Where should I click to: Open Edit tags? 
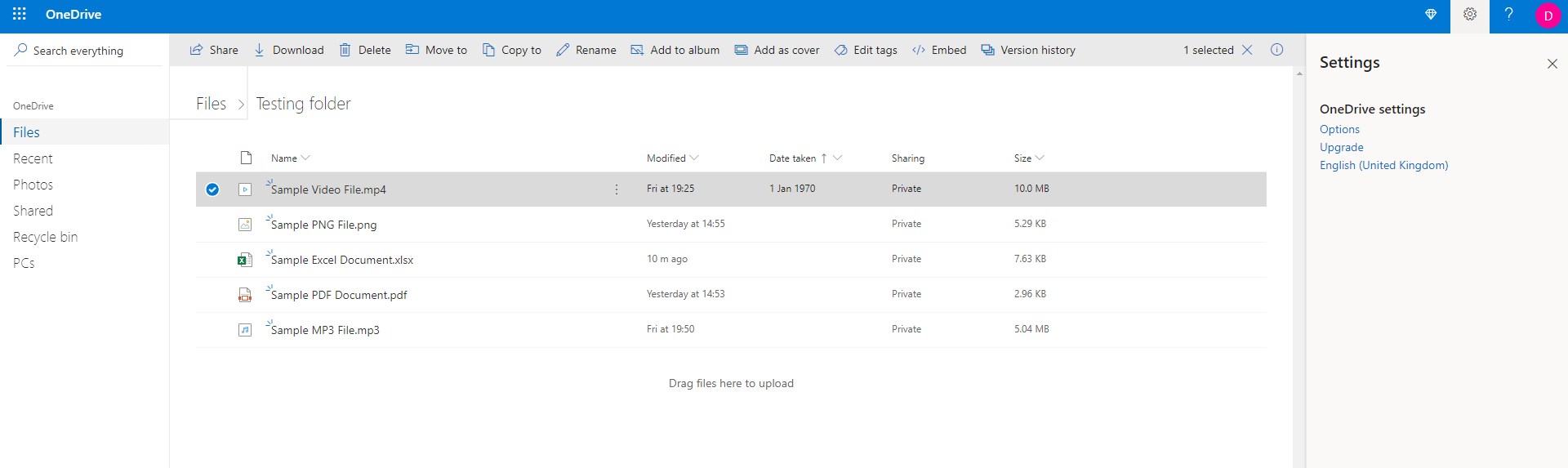point(866,50)
